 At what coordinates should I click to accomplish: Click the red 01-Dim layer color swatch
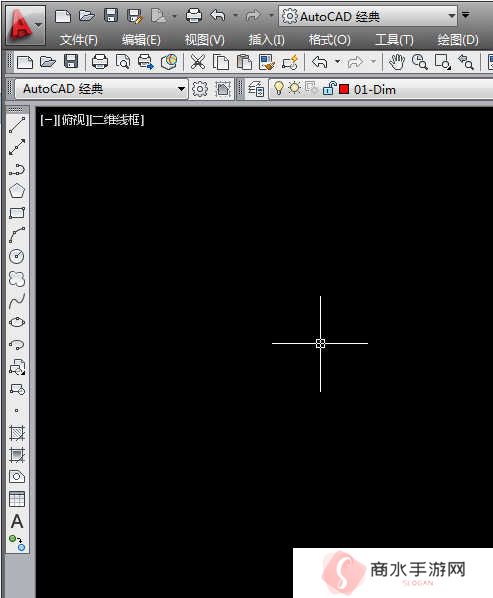pos(344,89)
